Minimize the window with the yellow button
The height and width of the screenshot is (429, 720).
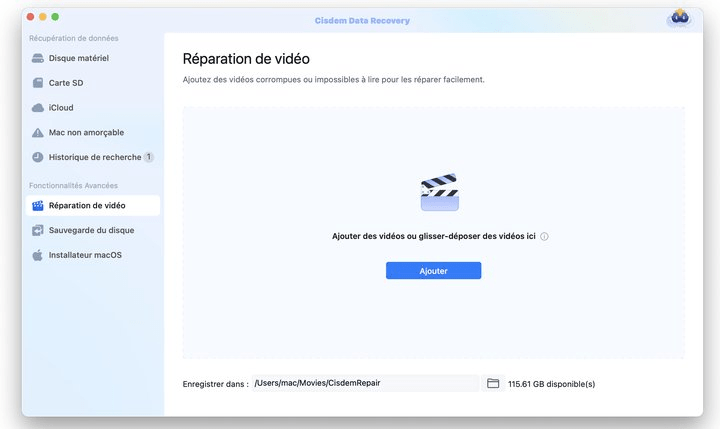click(43, 17)
